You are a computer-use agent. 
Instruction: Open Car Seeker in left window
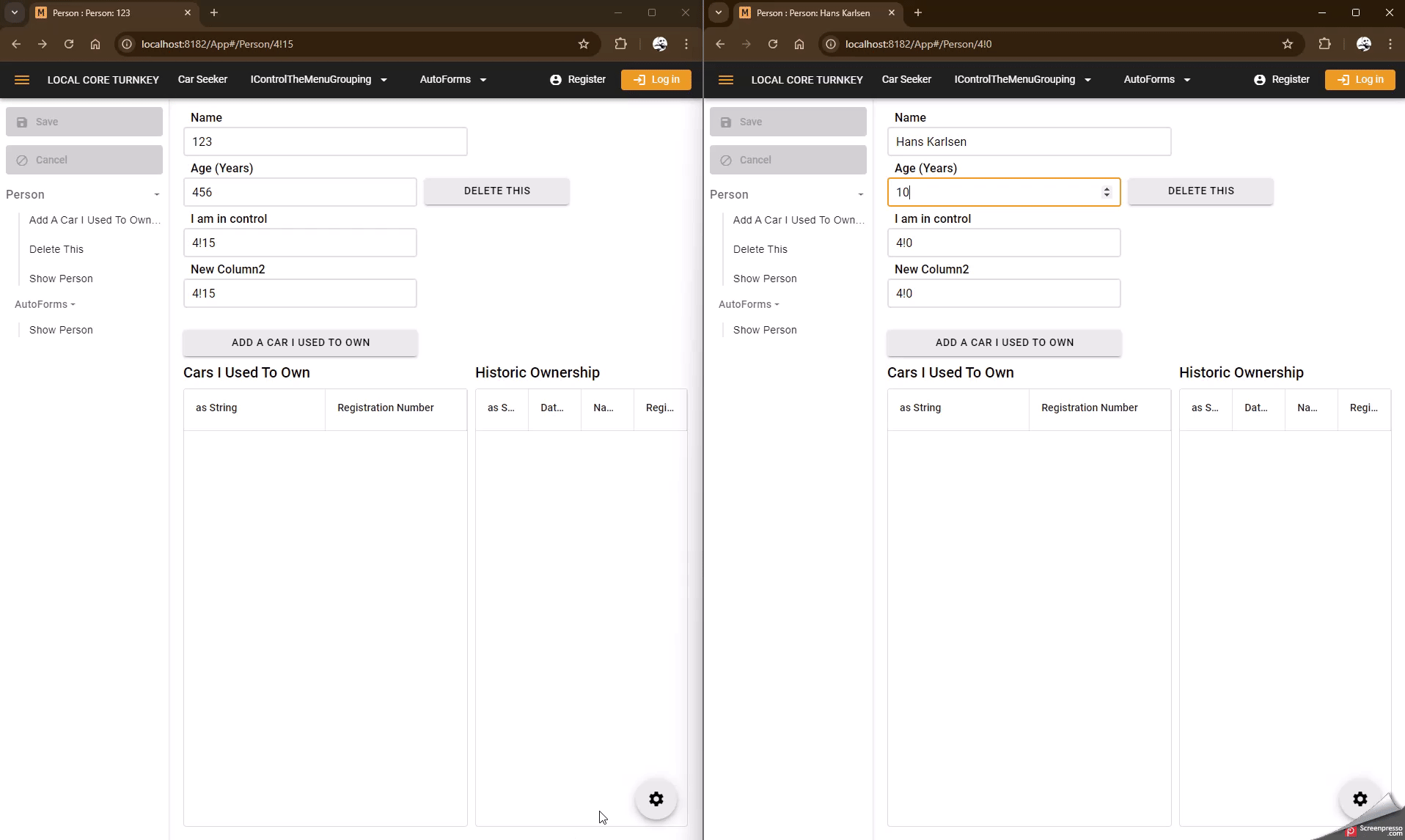point(202,79)
